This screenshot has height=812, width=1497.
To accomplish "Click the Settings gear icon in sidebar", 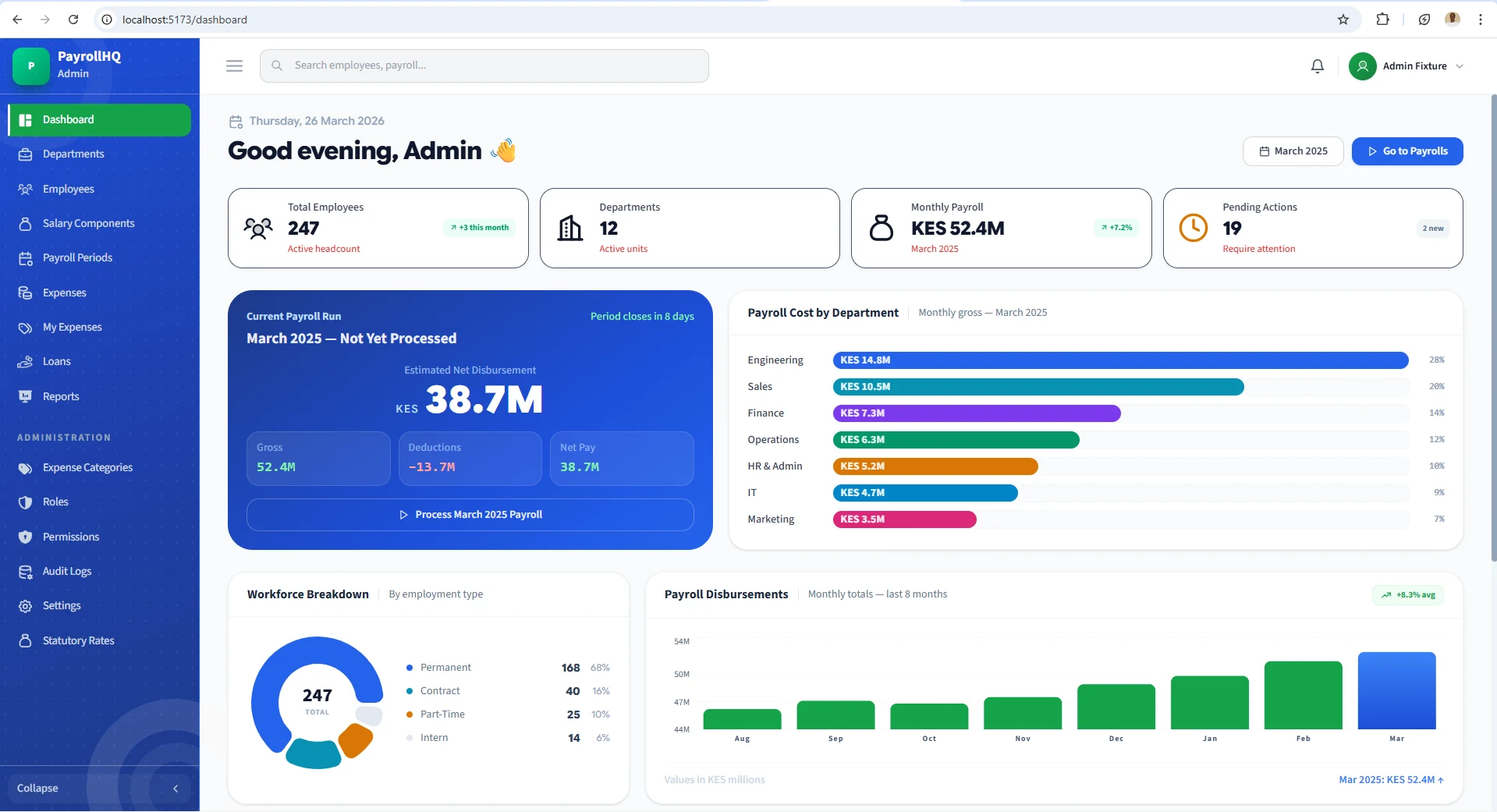I will pyautogui.click(x=25, y=606).
